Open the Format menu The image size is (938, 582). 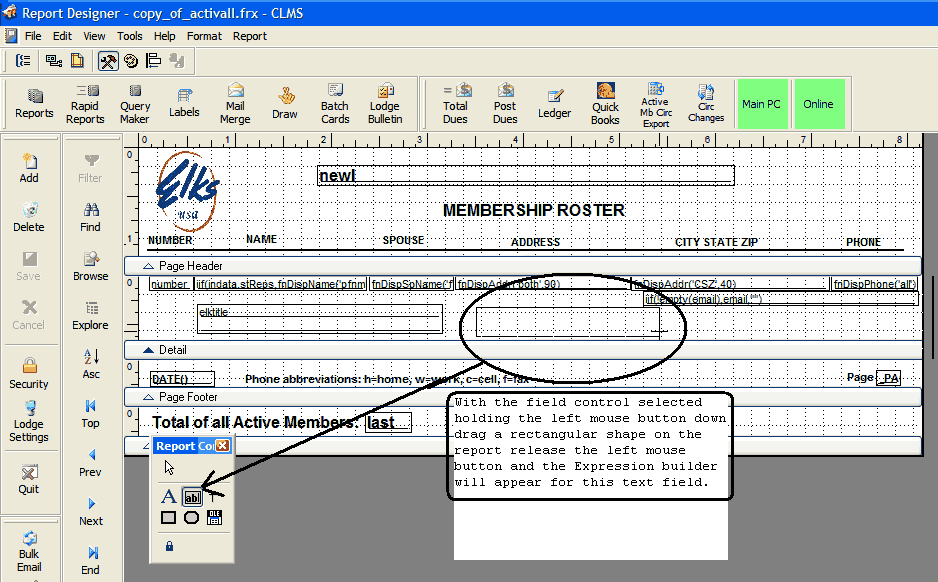tap(204, 36)
